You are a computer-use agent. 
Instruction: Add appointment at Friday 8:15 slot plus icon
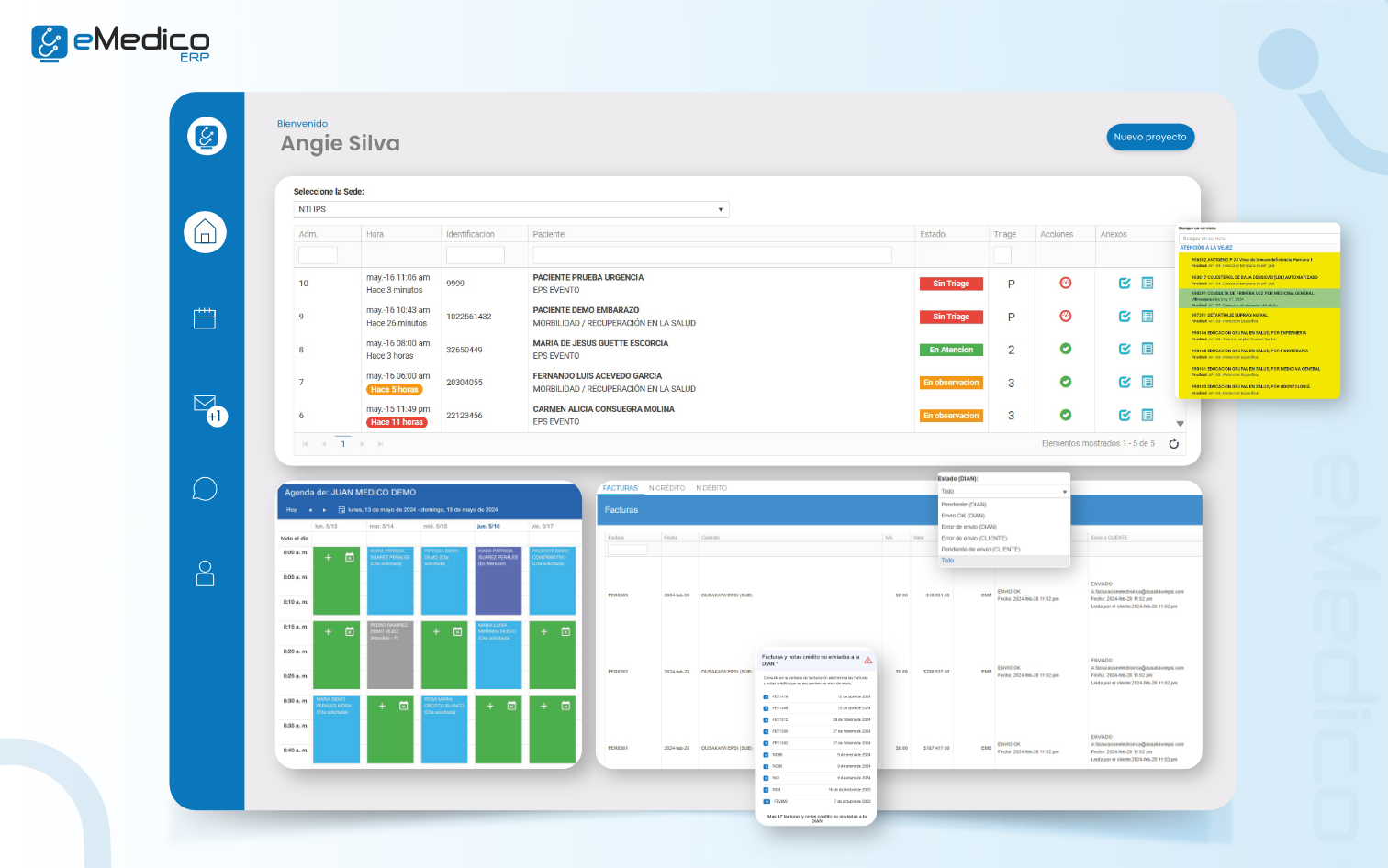543,631
